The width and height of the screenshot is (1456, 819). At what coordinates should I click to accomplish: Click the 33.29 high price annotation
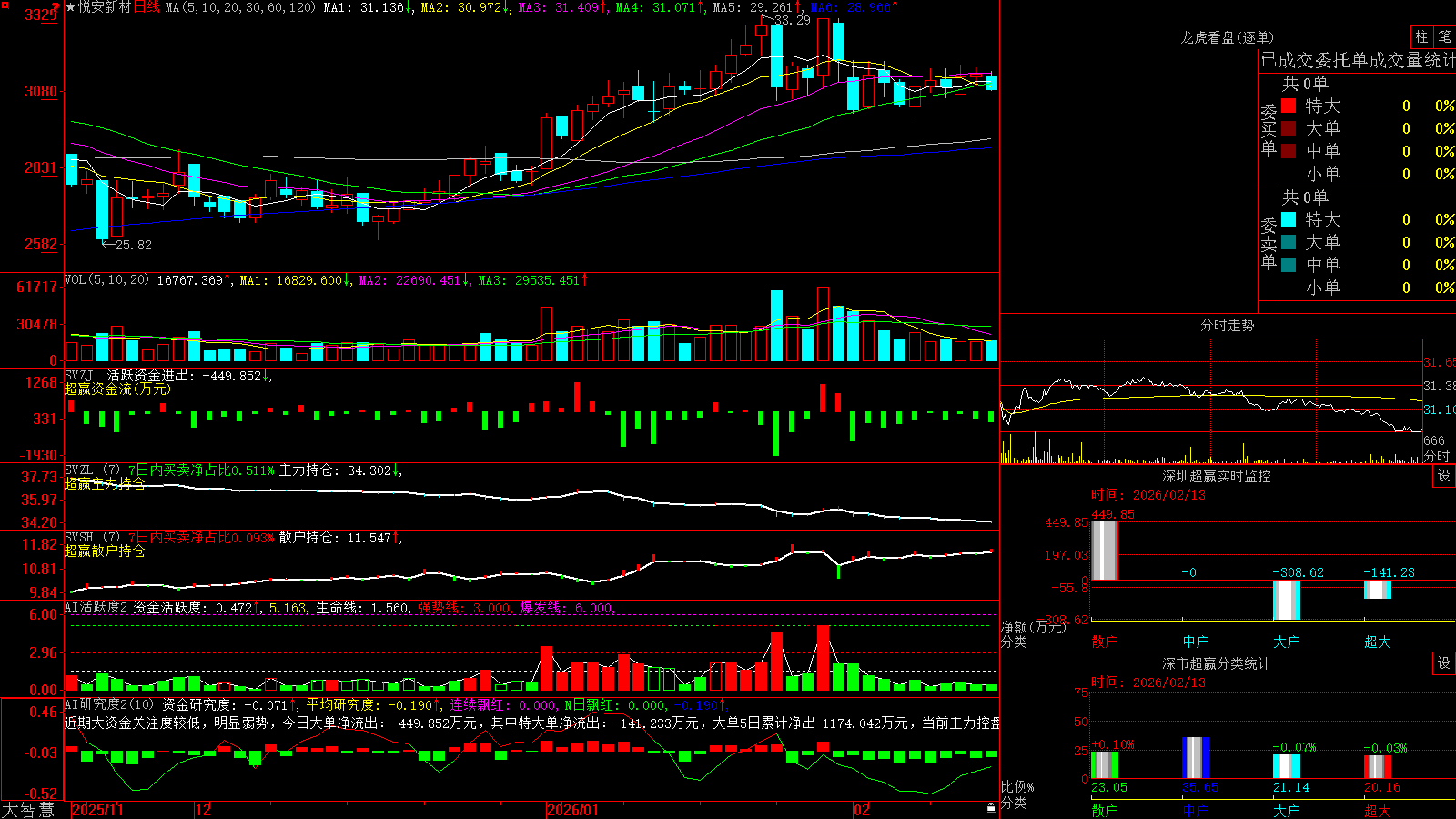click(792, 20)
